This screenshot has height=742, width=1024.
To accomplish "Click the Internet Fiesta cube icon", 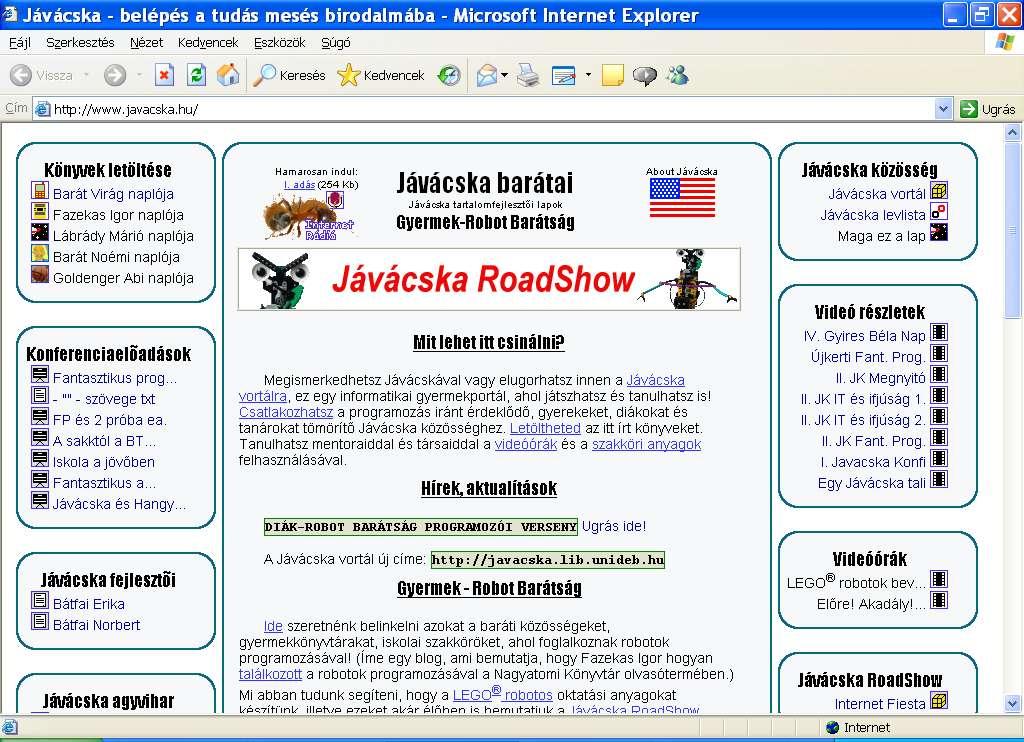I will click(x=939, y=701).
